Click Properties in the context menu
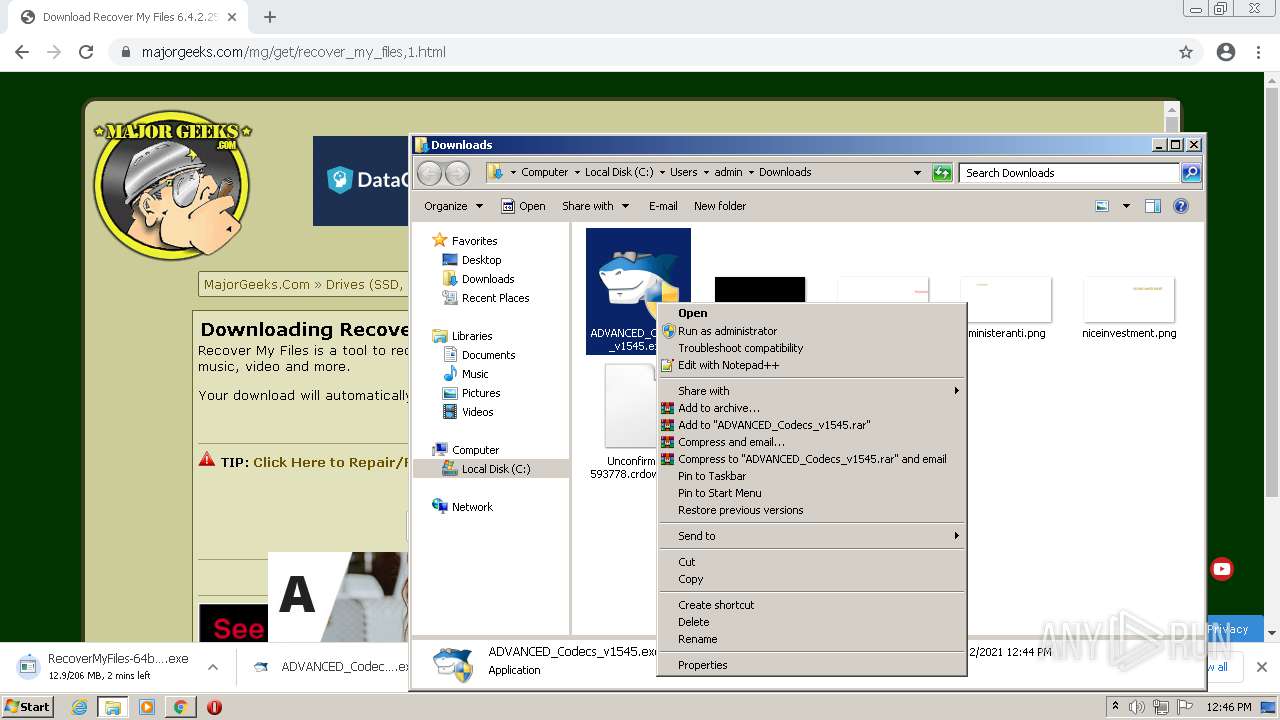This screenshot has height=720, width=1280. pyautogui.click(x=811, y=665)
